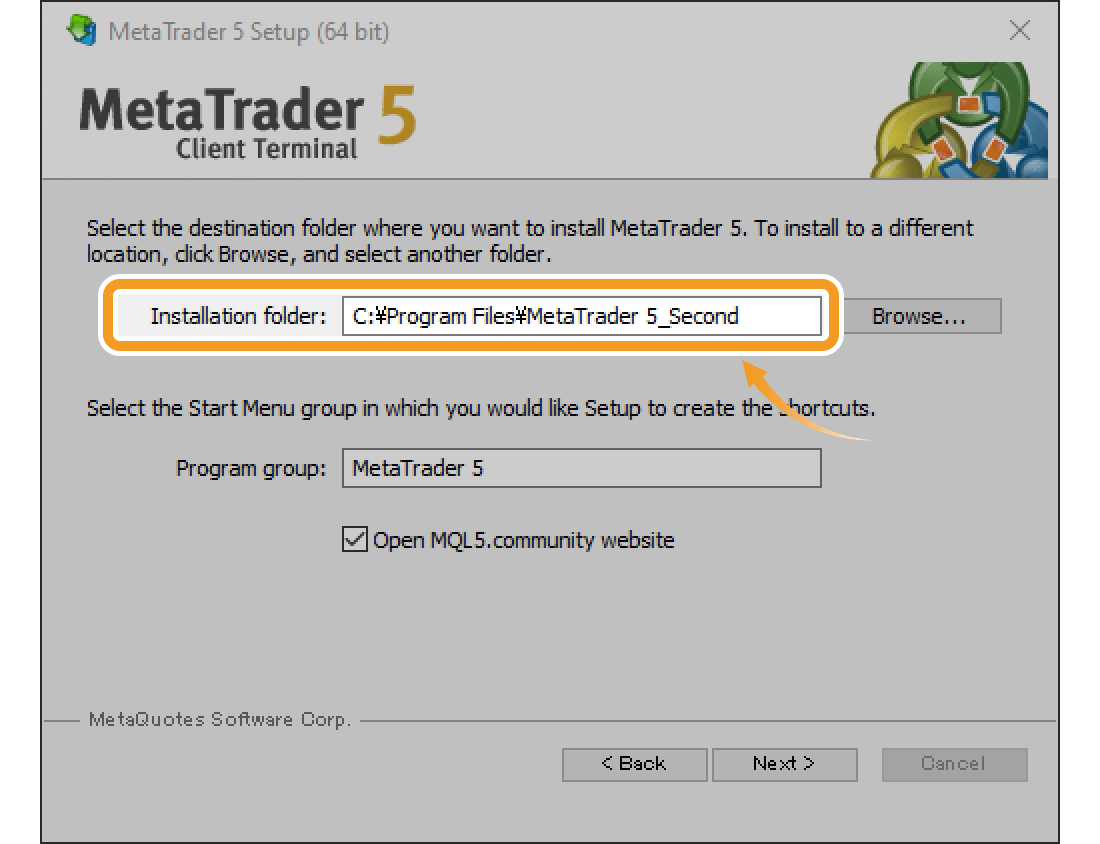1100x844 pixels.
Task: Click the Installation folder label
Action: click(239, 316)
